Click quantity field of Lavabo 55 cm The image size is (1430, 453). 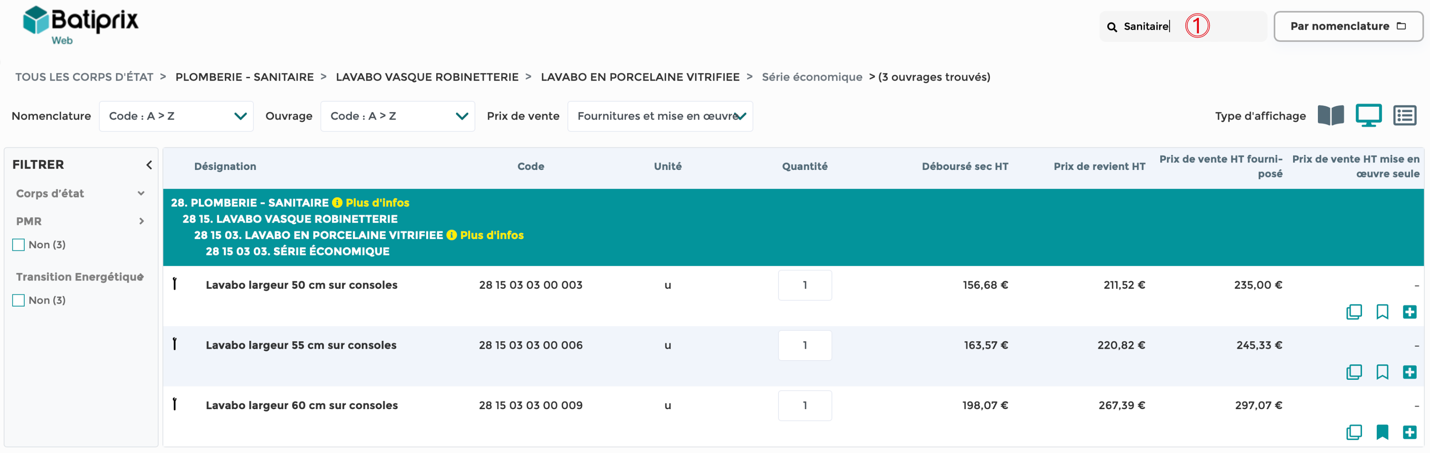(805, 346)
